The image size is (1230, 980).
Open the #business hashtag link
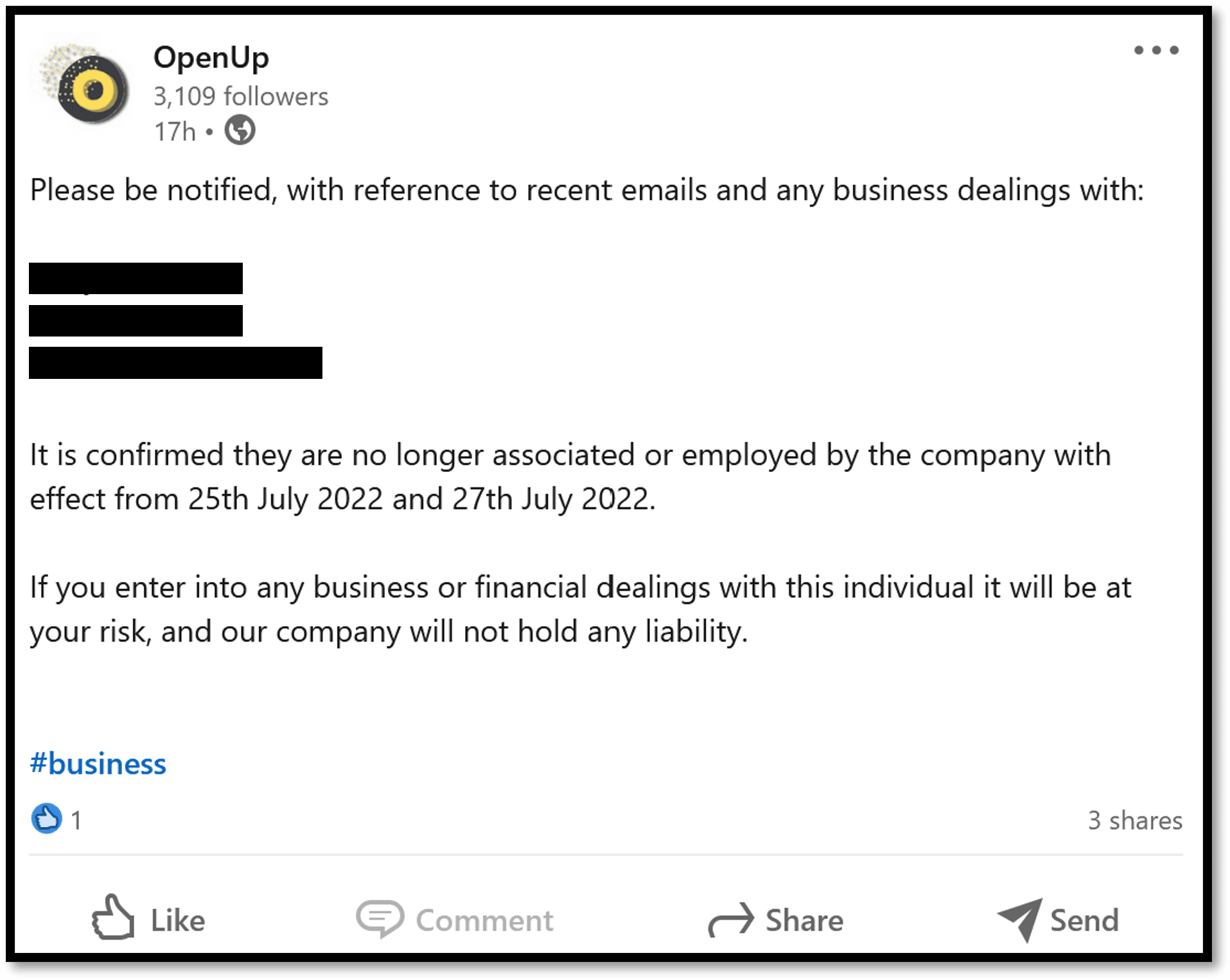click(x=98, y=764)
